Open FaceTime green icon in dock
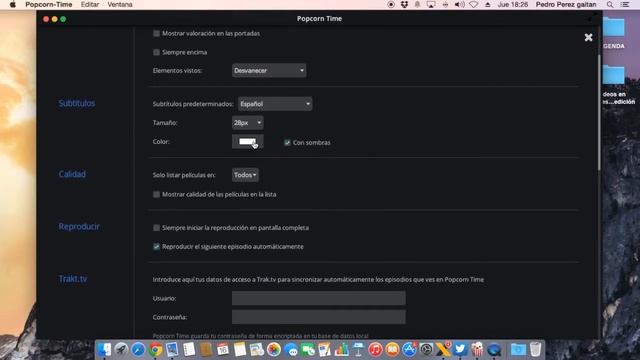 (308, 350)
